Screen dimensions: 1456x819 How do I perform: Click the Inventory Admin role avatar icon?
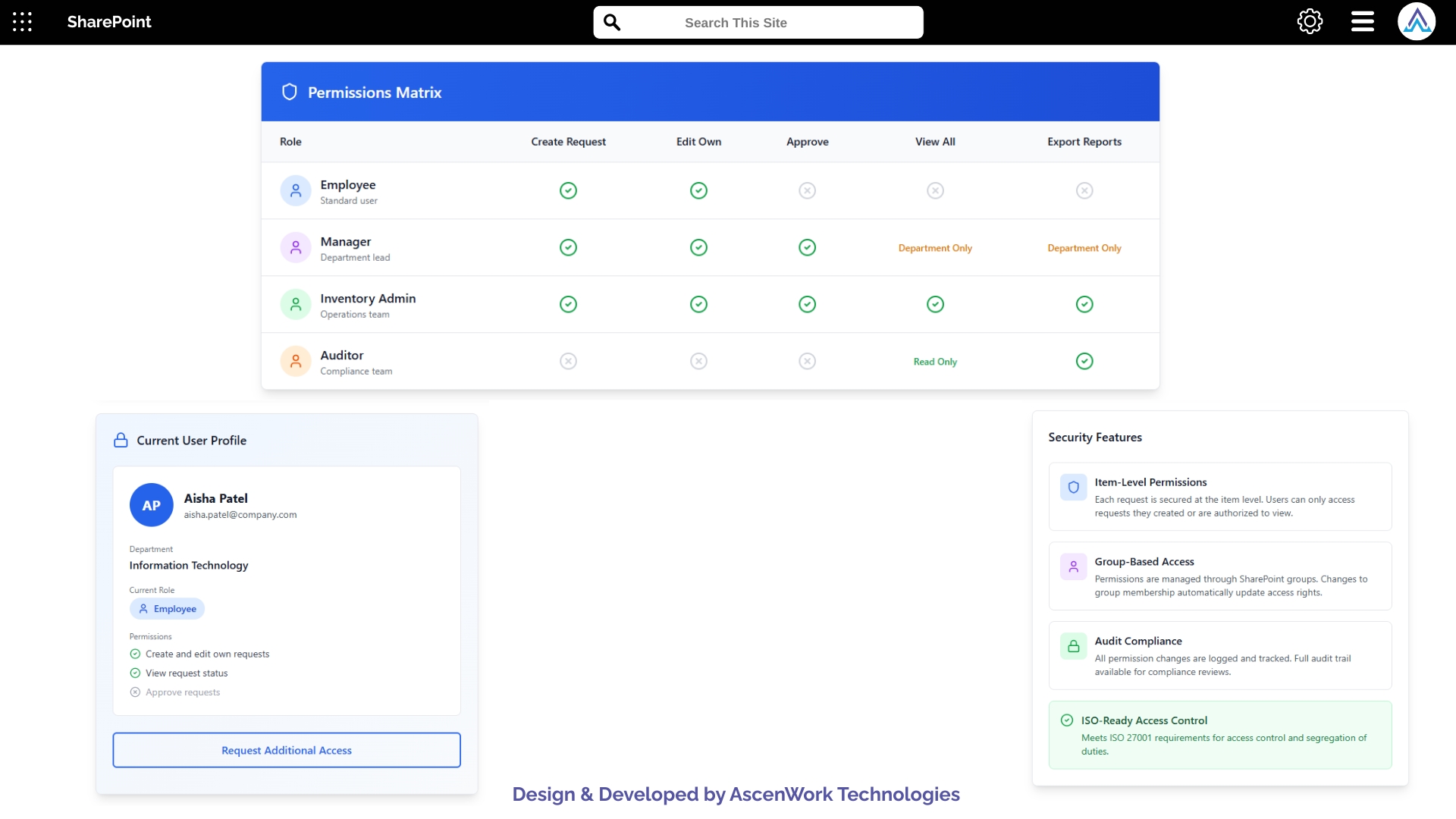296,303
